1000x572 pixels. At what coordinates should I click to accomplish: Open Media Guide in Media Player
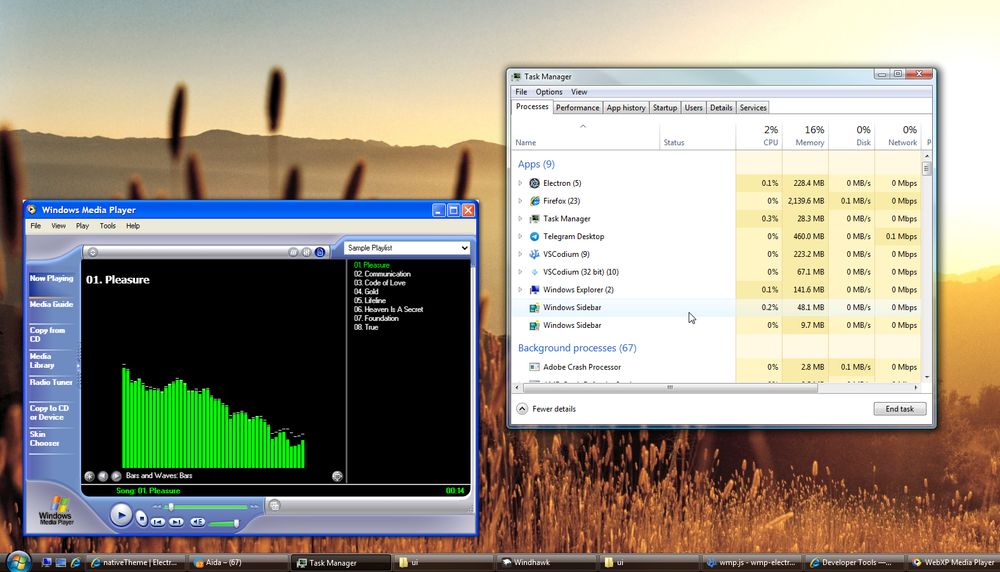(51, 304)
